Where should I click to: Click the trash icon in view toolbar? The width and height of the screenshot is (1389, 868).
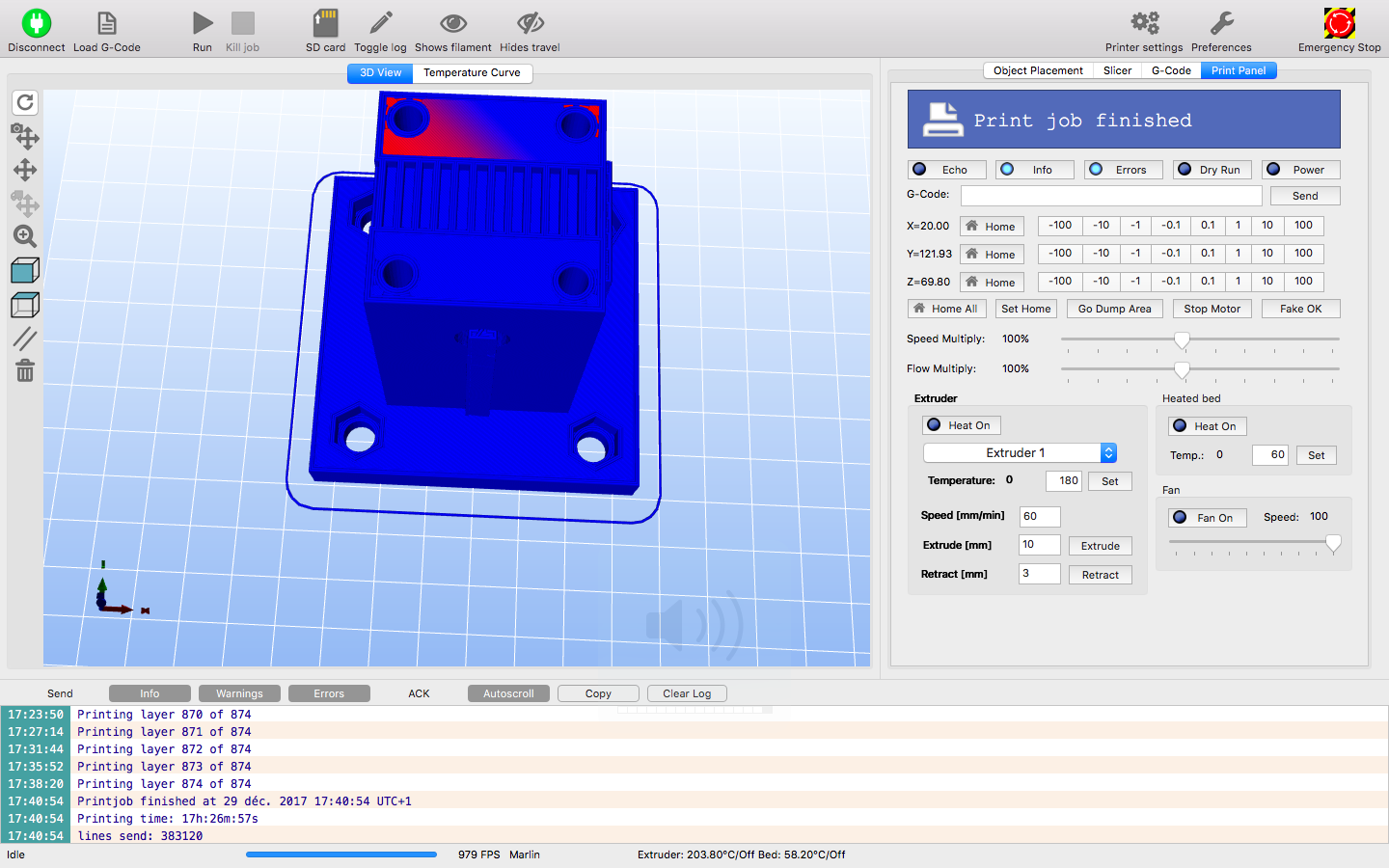[x=25, y=370]
